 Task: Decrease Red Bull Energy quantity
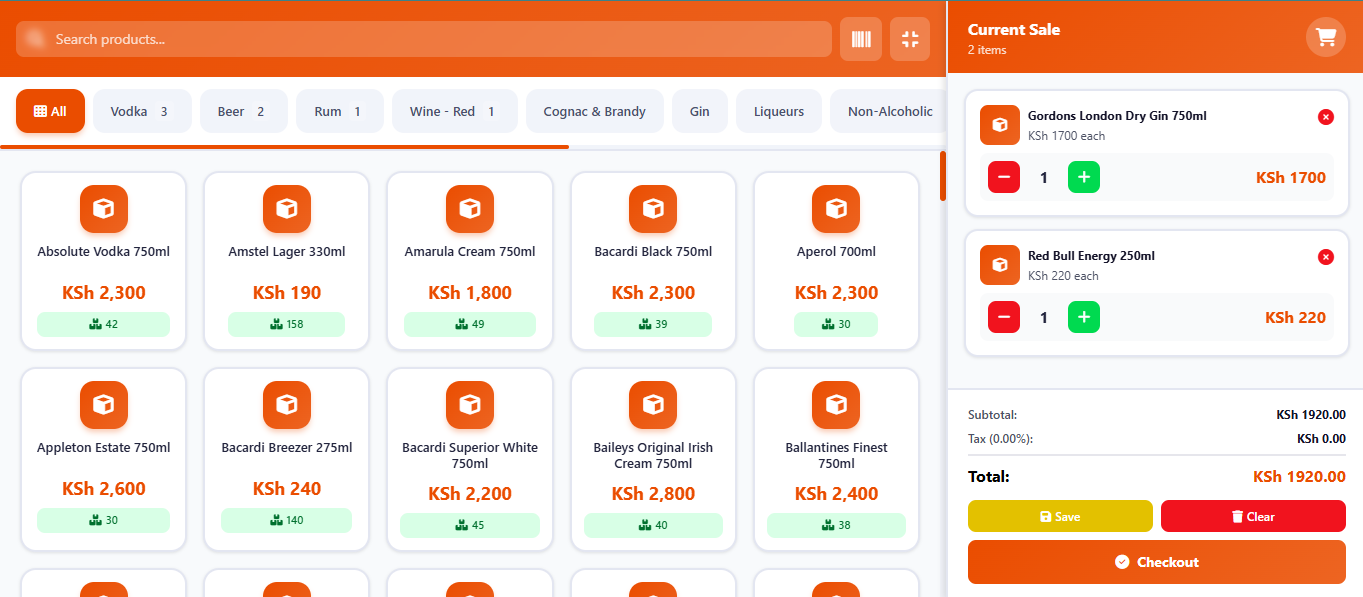pos(1004,318)
